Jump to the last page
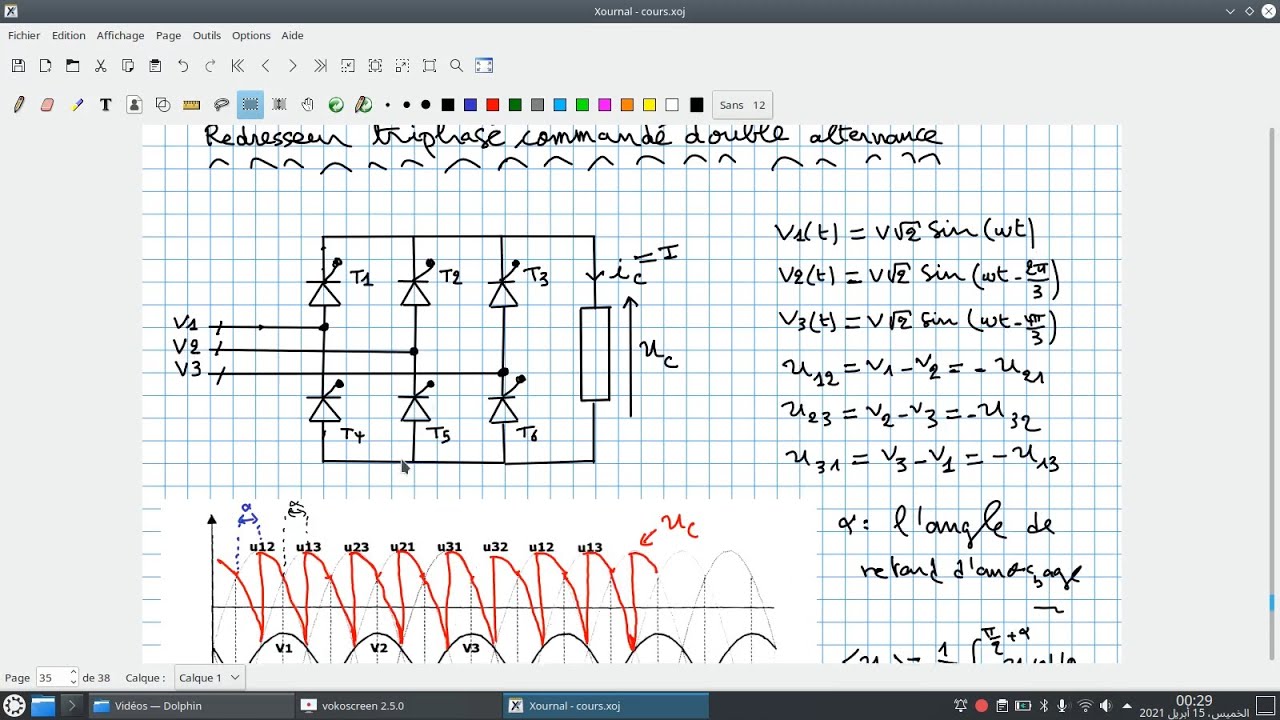Viewport: 1280px width, 720px height. click(x=320, y=66)
